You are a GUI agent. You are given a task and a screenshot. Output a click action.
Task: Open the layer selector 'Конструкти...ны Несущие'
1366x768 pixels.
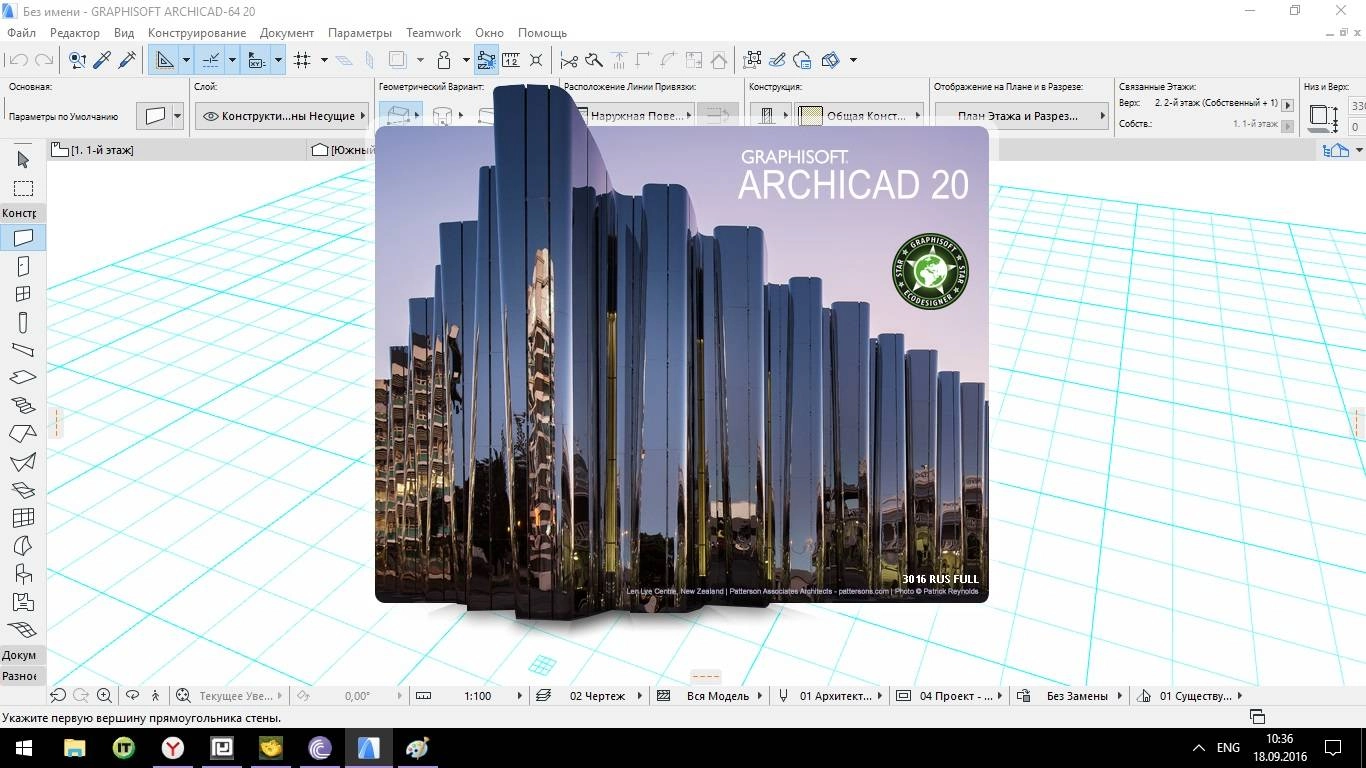(x=282, y=116)
